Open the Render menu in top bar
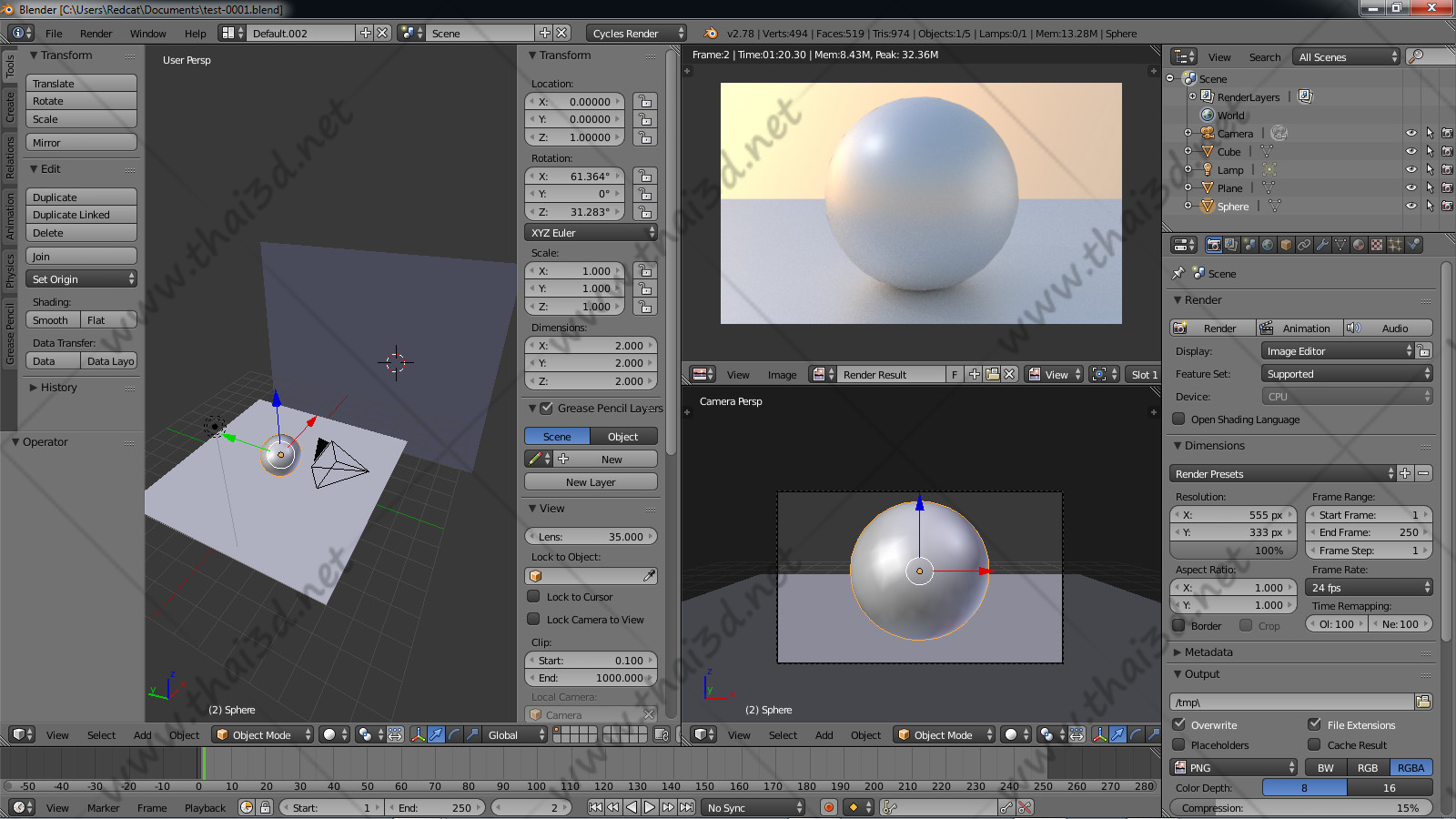1456x819 pixels. [x=96, y=34]
